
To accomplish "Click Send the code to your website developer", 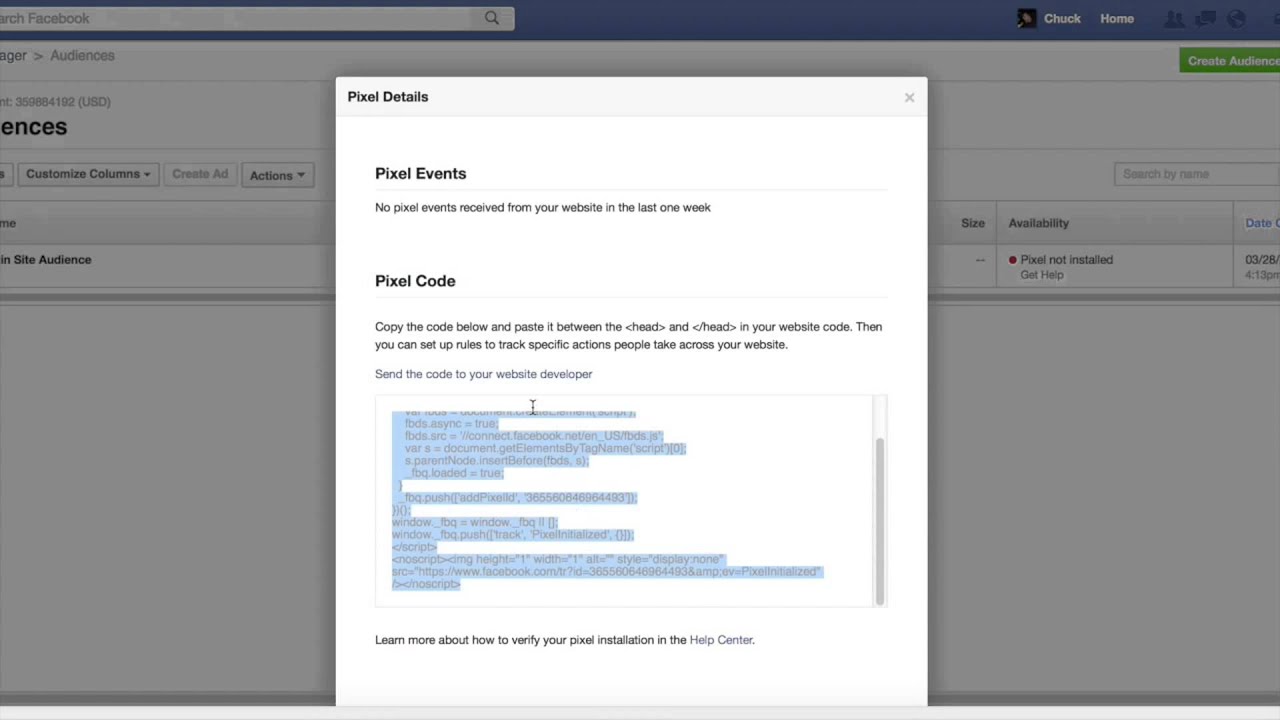I will coord(483,374).
